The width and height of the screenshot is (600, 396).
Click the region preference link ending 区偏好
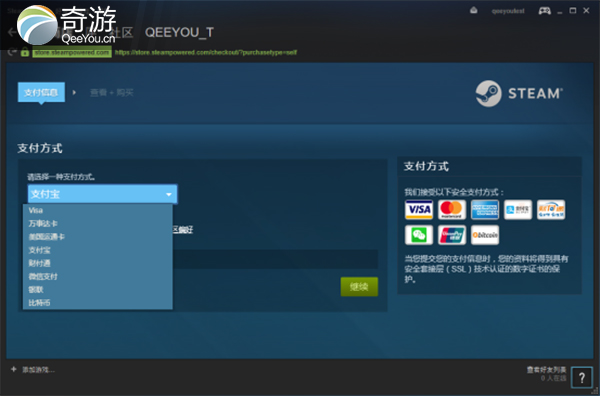coord(183,230)
